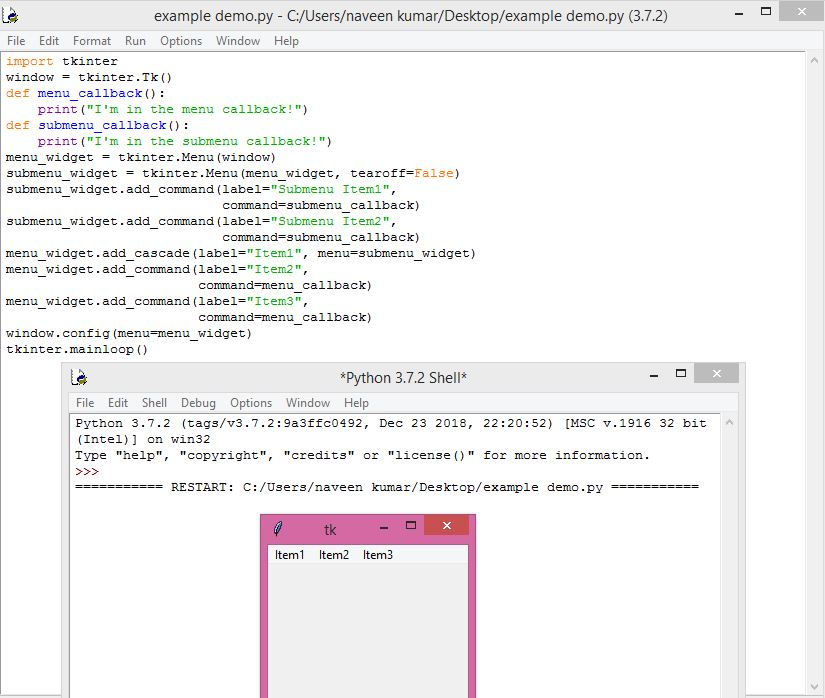
Task: Close the example demo.py editor window
Action: 801,11
